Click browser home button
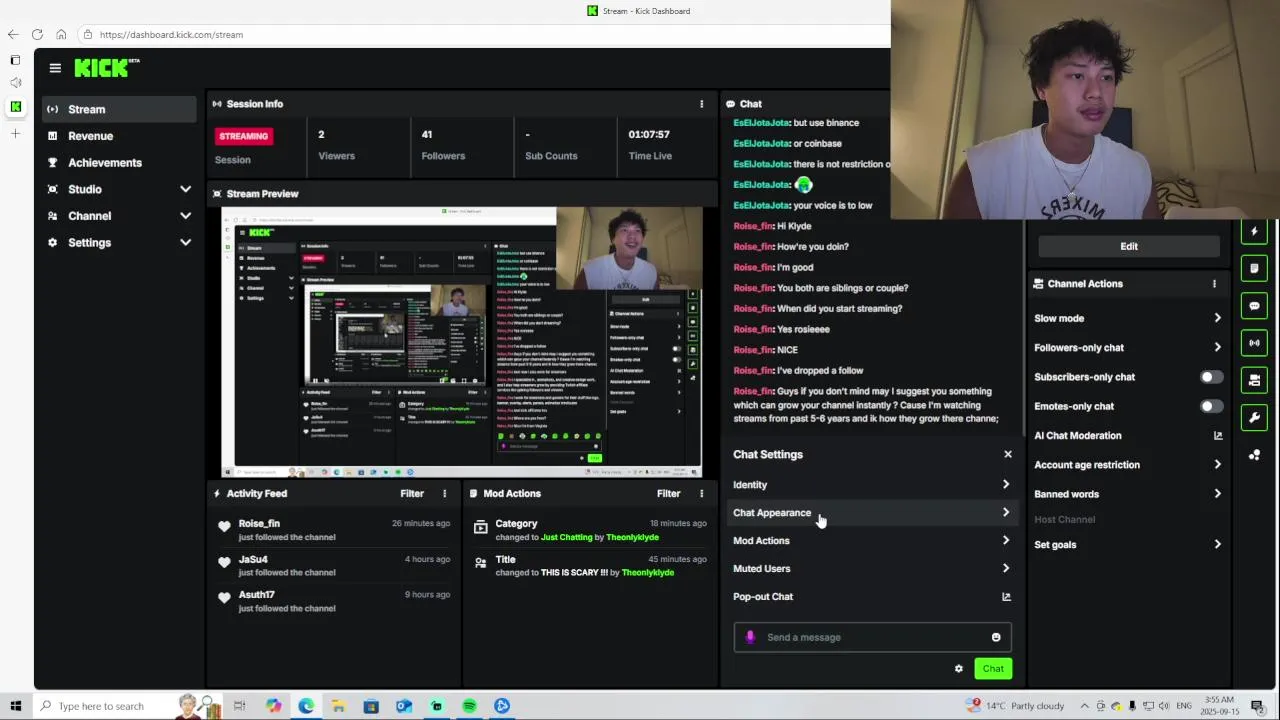Image resolution: width=1280 pixels, height=720 pixels. pyautogui.click(x=61, y=34)
